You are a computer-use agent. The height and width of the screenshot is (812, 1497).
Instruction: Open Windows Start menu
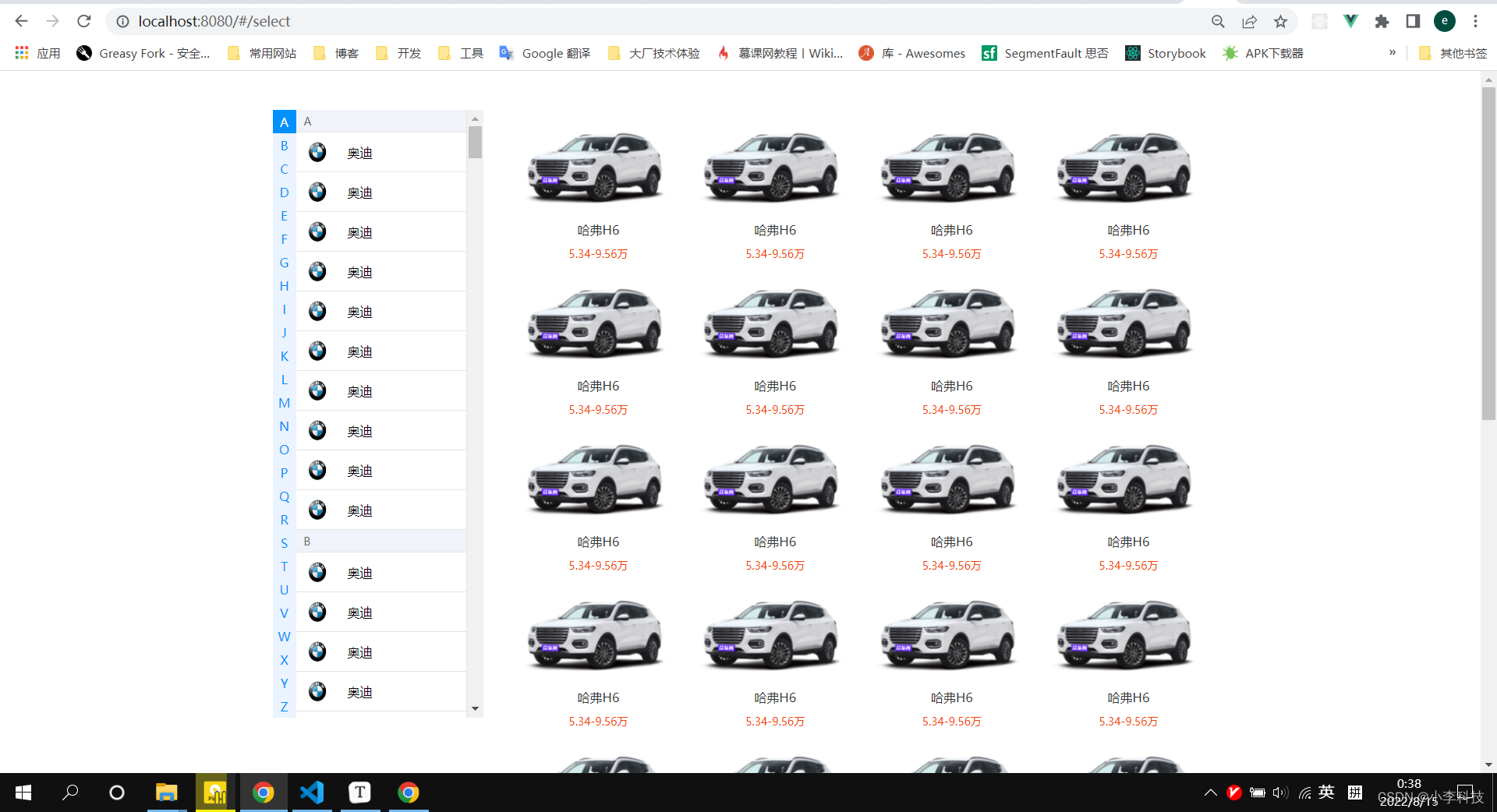click(x=23, y=793)
